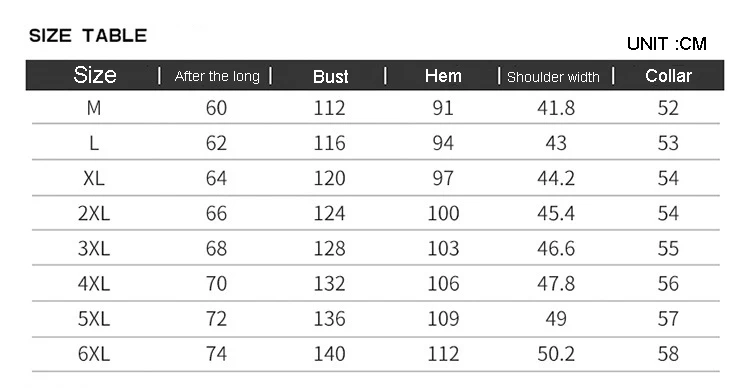Click hem value 91 for M

pyautogui.click(x=443, y=108)
